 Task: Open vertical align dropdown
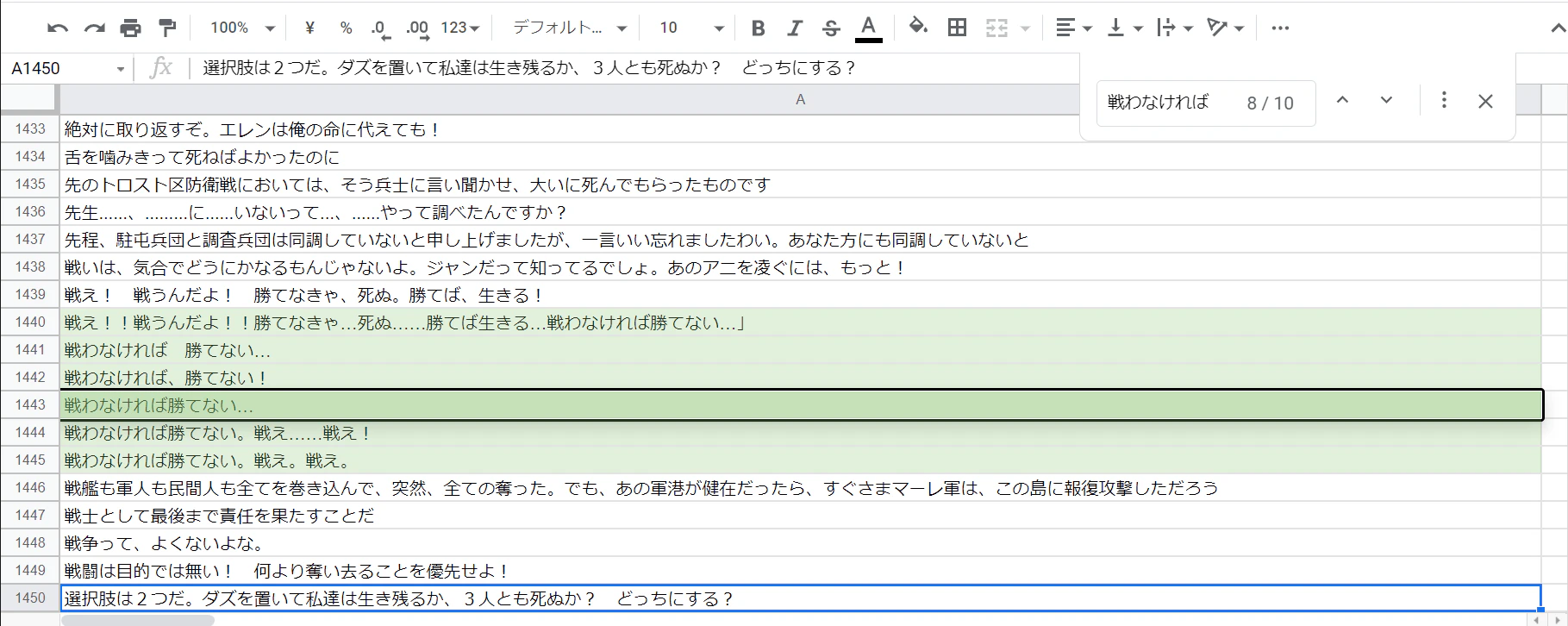tap(1124, 28)
